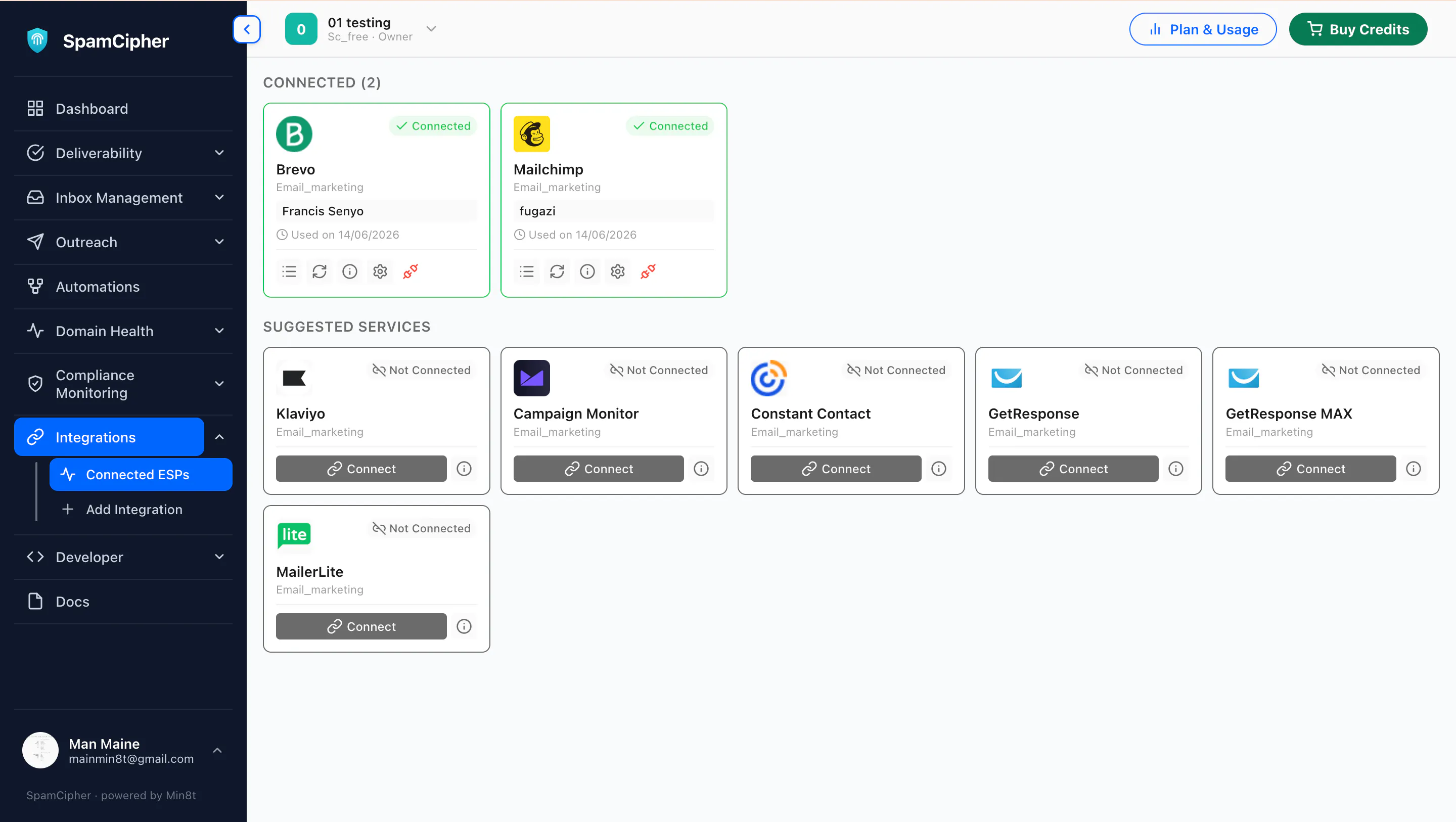The width and height of the screenshot is (1456, 822).
Task: Click the Mailchimp logo
Action: coord(531,134)
